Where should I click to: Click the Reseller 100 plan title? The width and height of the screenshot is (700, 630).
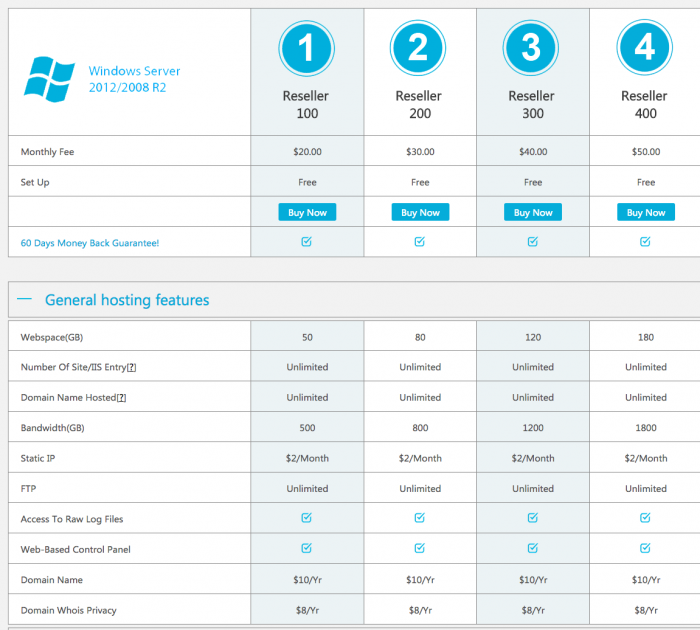coord(307,104)
